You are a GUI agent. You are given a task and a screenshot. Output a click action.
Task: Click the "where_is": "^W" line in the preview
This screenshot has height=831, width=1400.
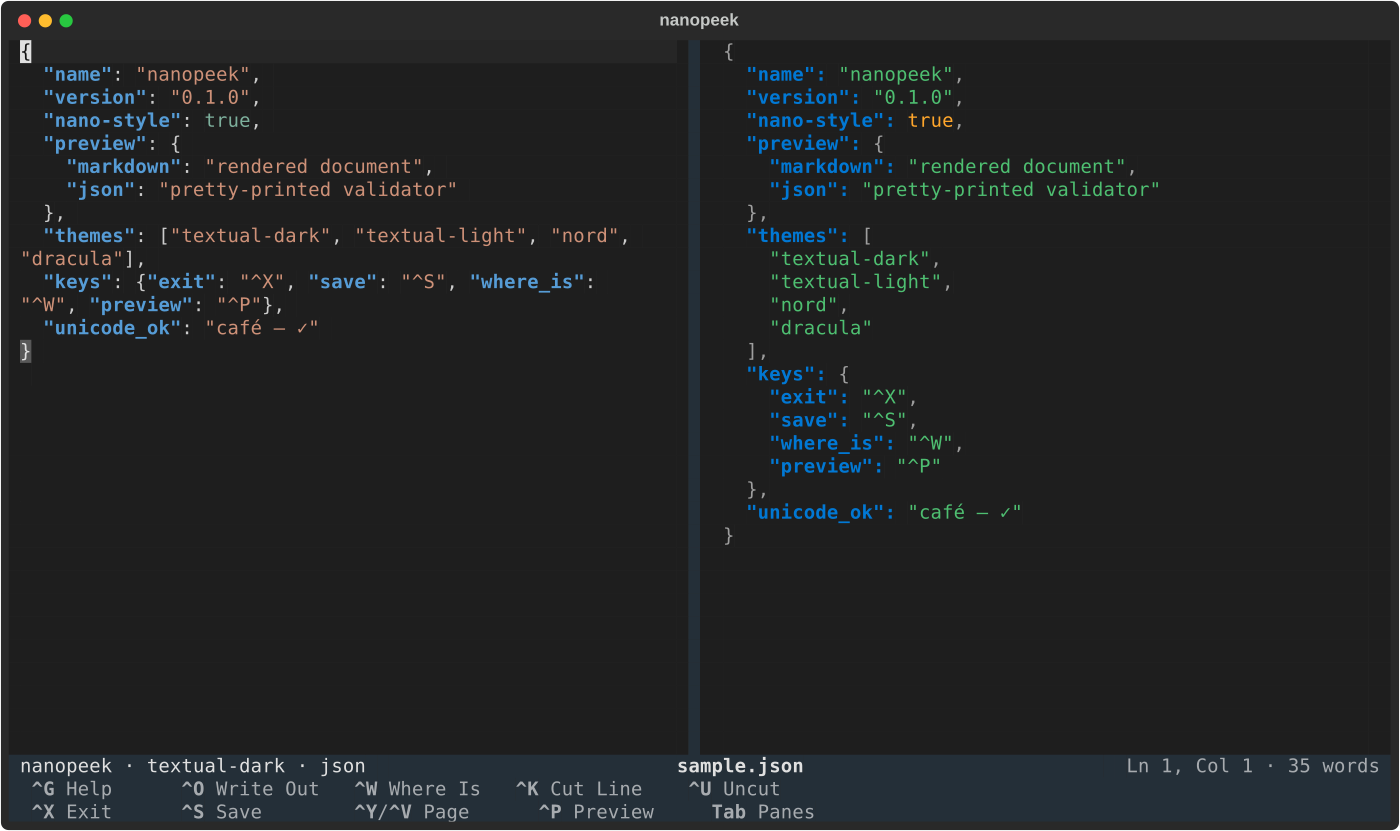867,443
